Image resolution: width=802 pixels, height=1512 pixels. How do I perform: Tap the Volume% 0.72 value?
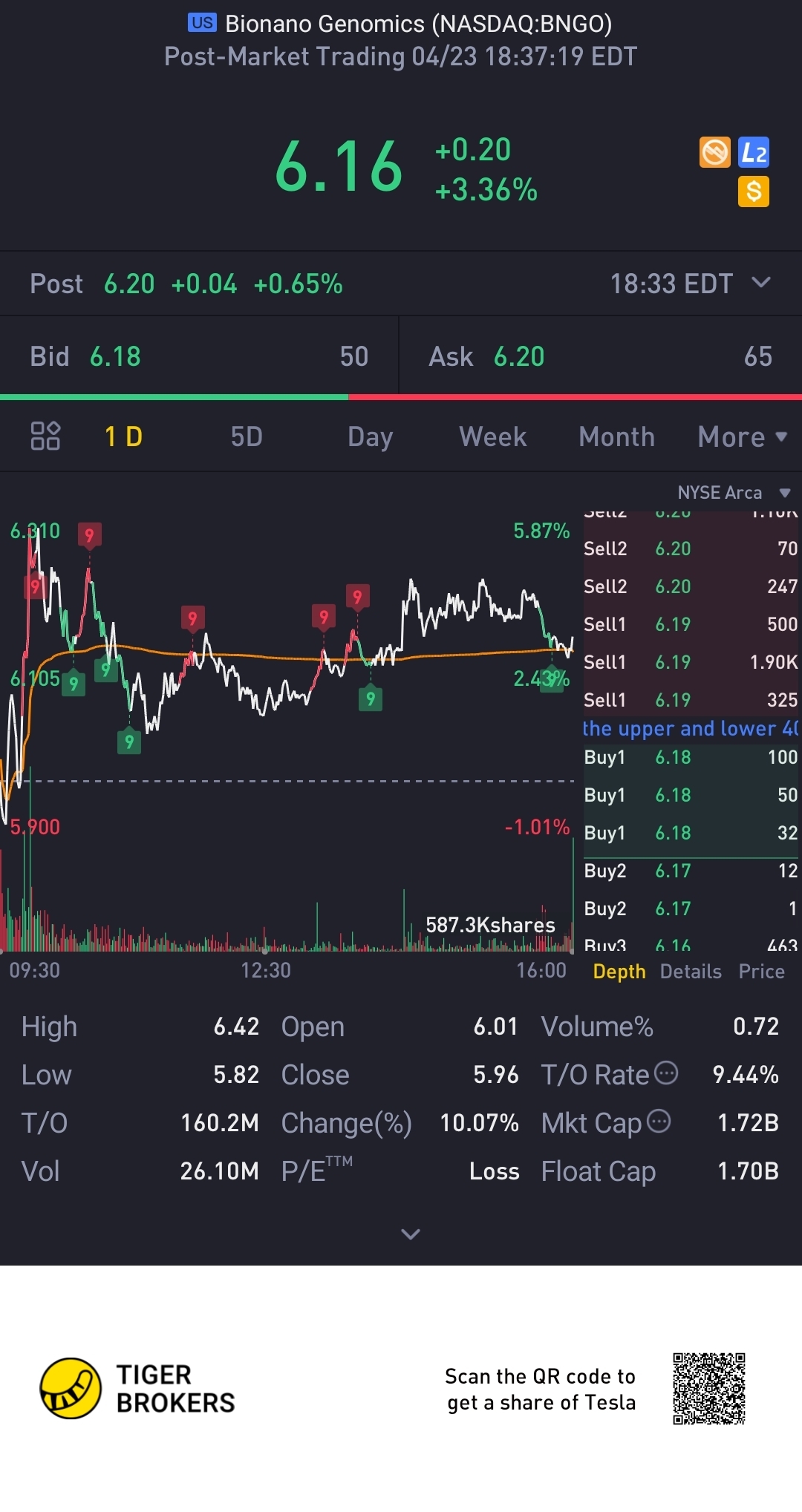[756, 1027]
